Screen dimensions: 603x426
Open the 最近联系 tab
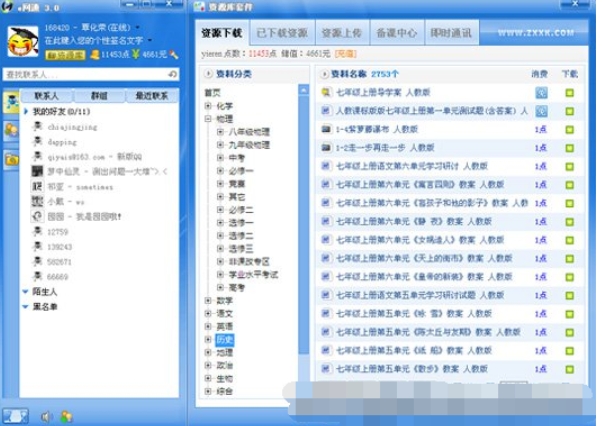coord(152,96)
